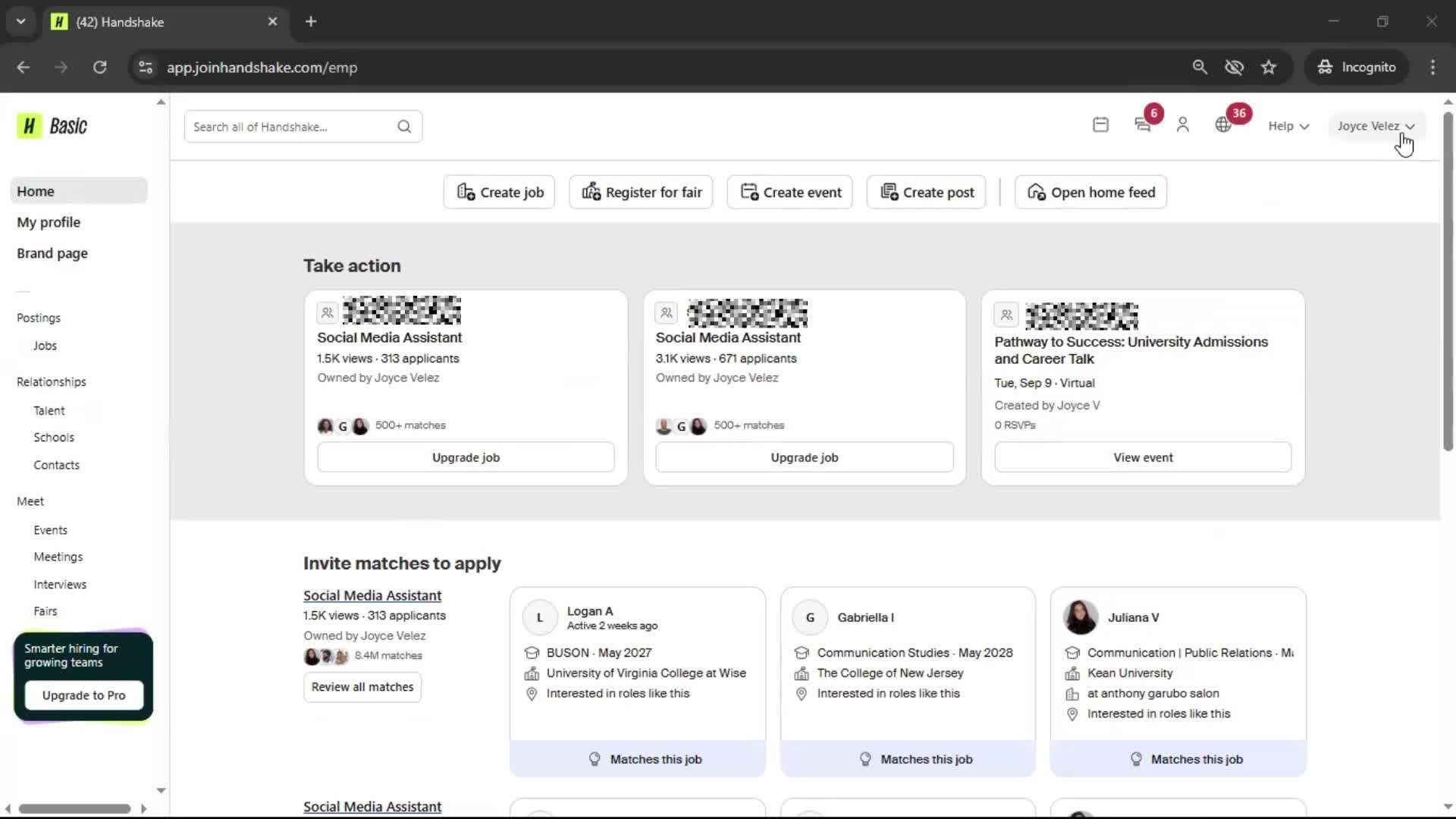Screen dimensions: 1456x819
Task: Open Brand page in sidebar
Action: tap(52, 253)
